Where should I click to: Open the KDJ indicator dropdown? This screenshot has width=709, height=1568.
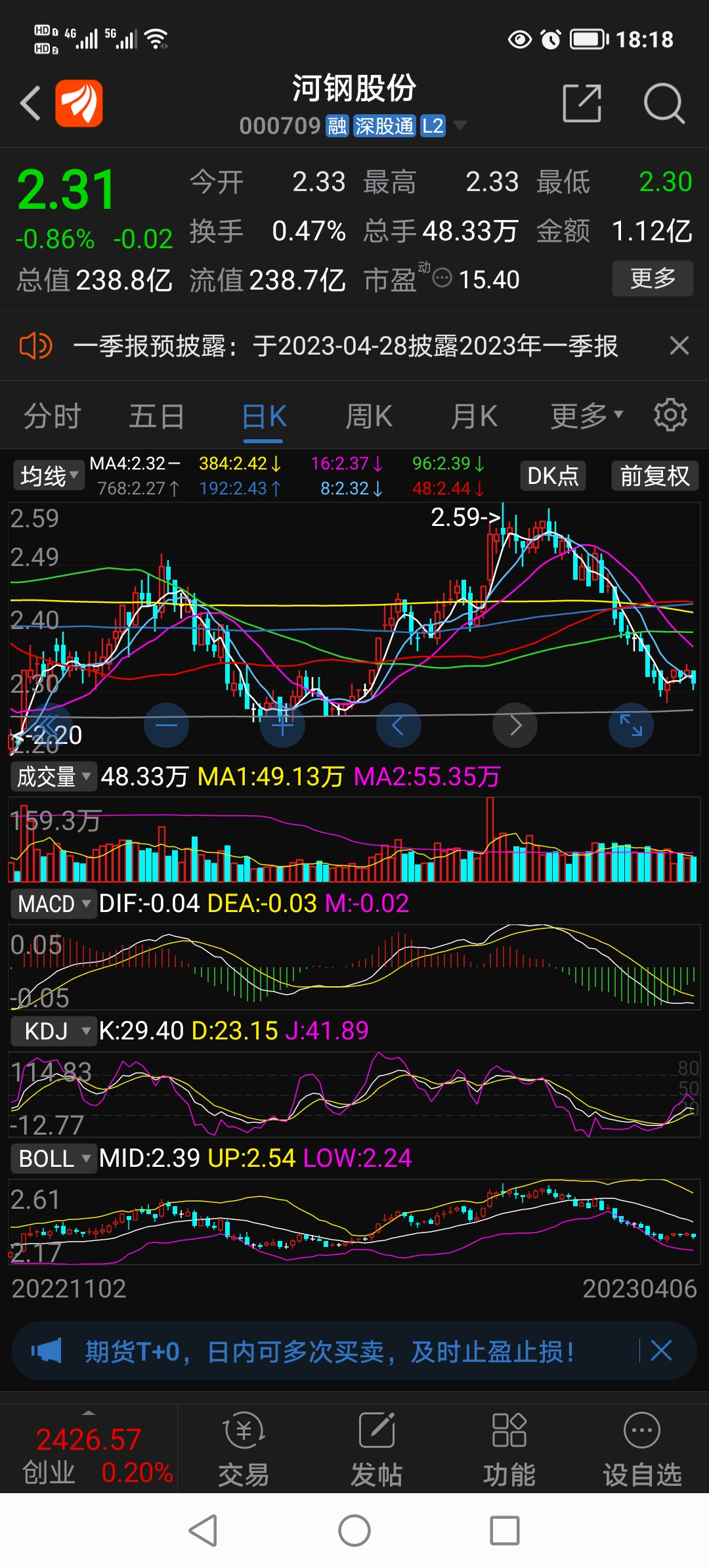click(x=54, y=1031)
